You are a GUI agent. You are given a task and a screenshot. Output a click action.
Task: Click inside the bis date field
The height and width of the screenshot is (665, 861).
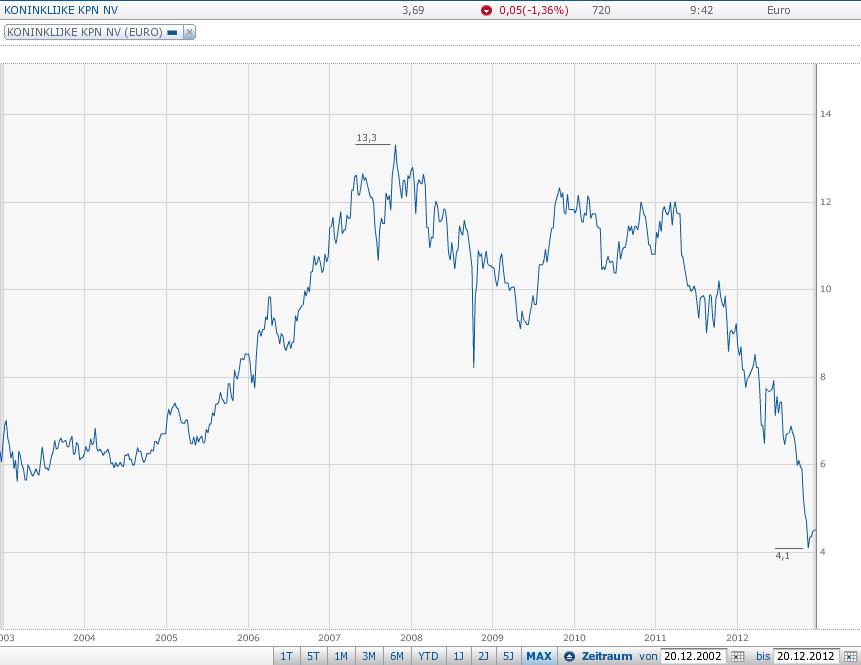click(x=806, y=656)
